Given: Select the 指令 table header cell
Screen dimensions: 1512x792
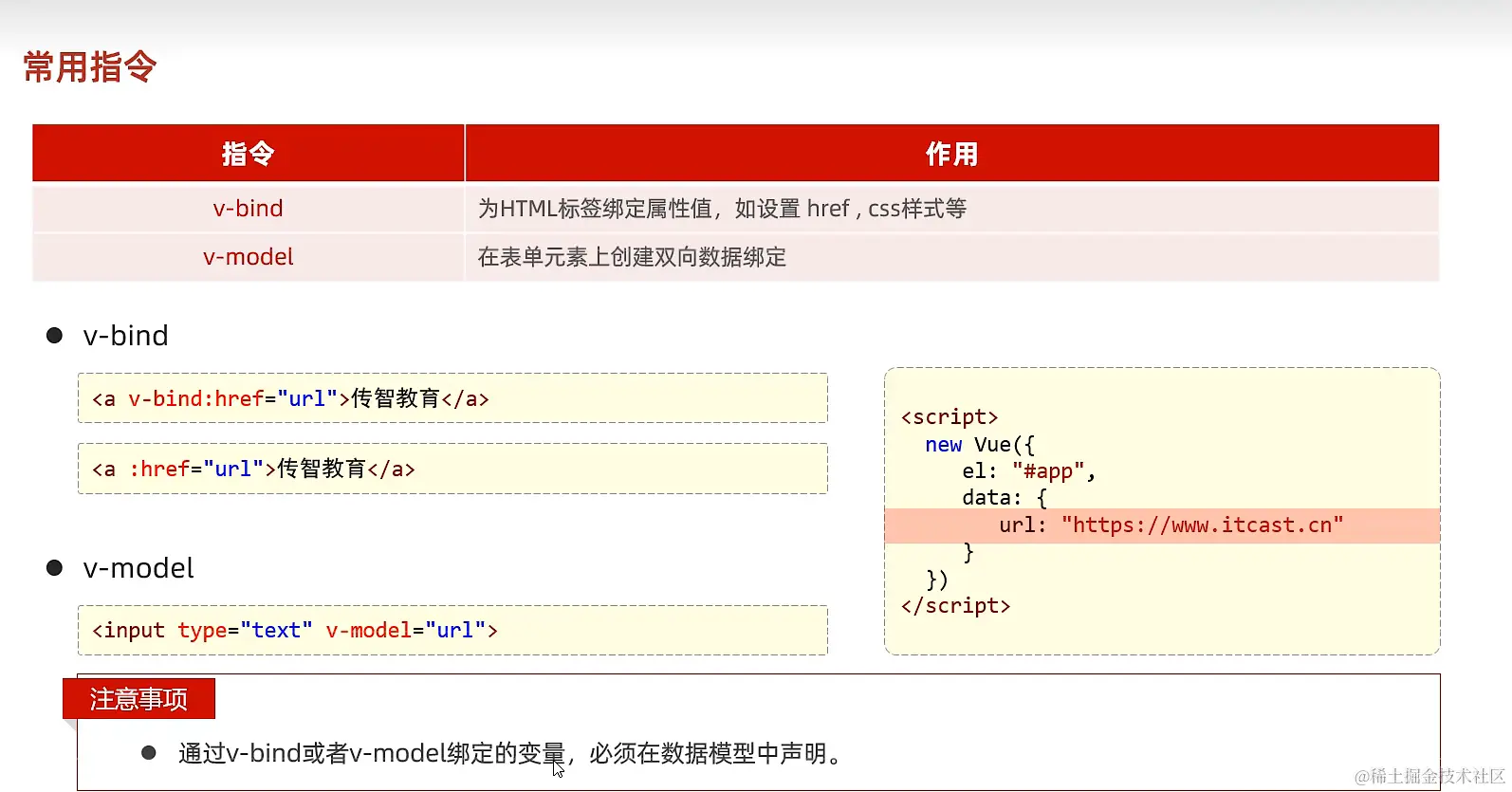Looking at the screenshot, I should [249, 153].
